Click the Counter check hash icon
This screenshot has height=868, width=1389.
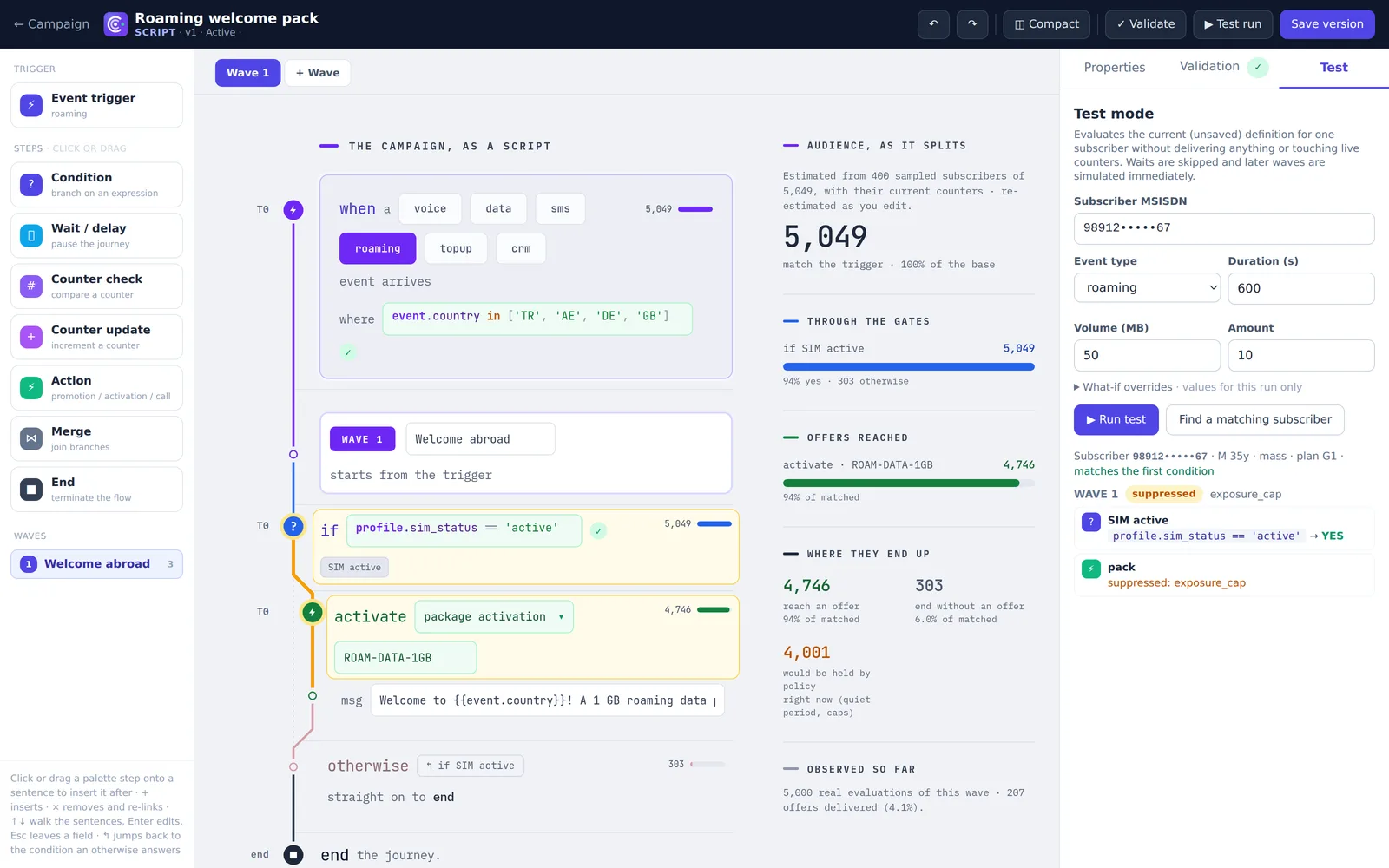pos(31,286)
